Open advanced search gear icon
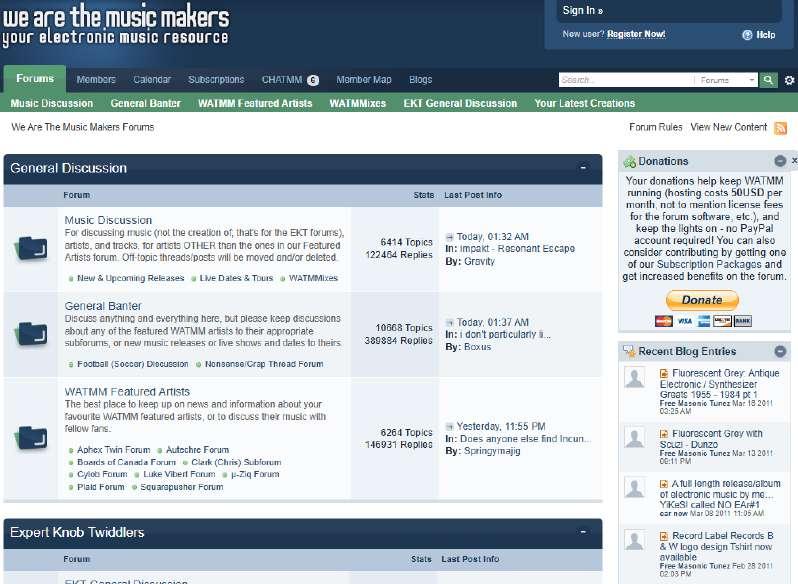 [789, 80]
